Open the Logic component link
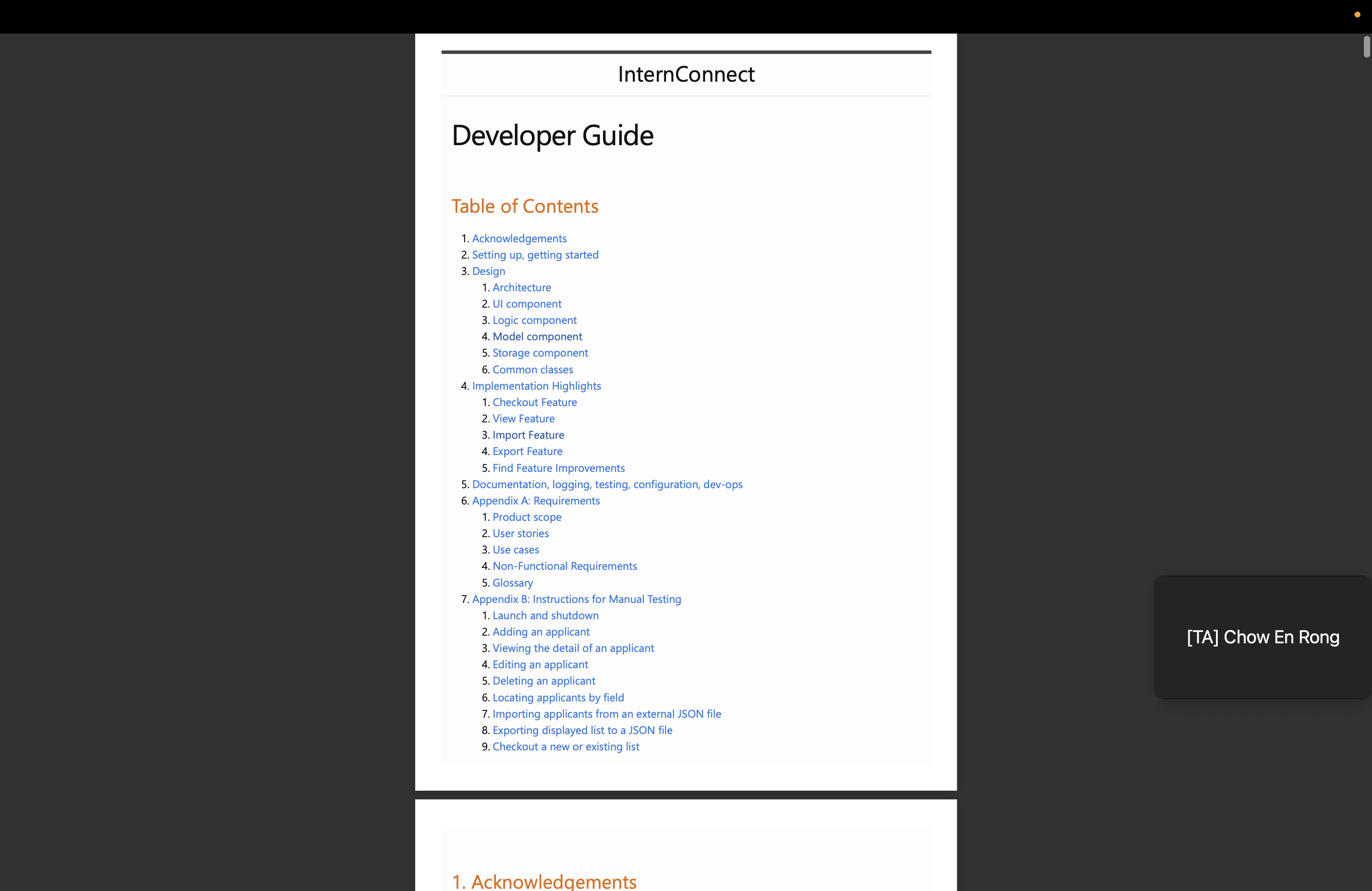The width and height of the screenshot is (1372, 891). click(534, 320)
